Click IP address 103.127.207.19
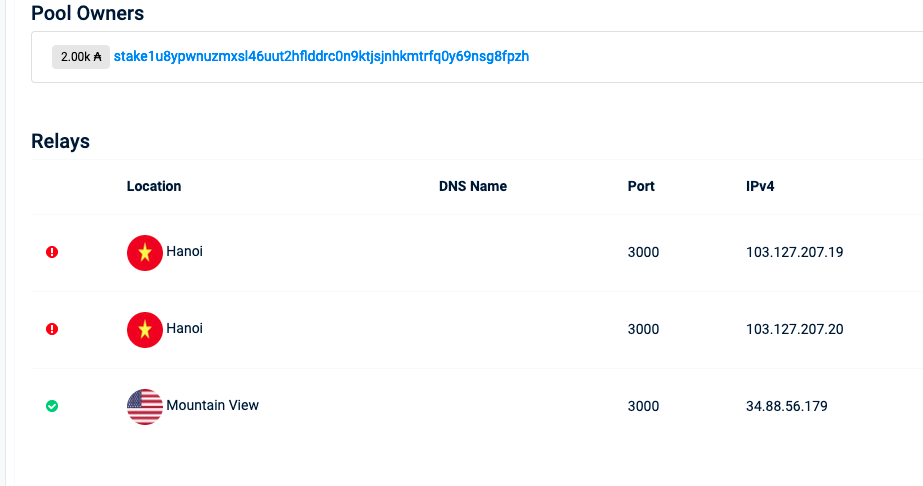The image size is (923, 486). (x=795, y=252)
